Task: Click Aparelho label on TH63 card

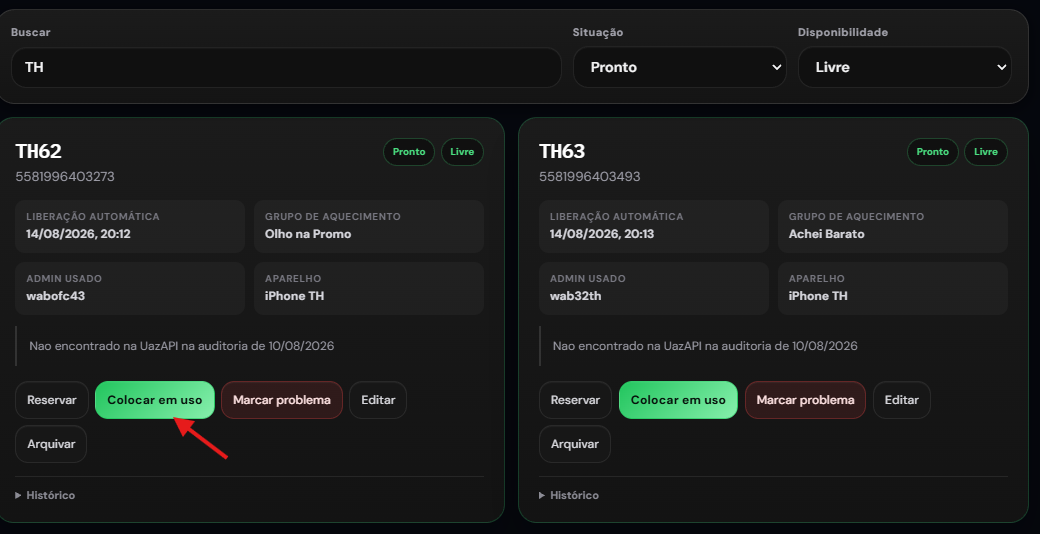Action: click(816, 279)
